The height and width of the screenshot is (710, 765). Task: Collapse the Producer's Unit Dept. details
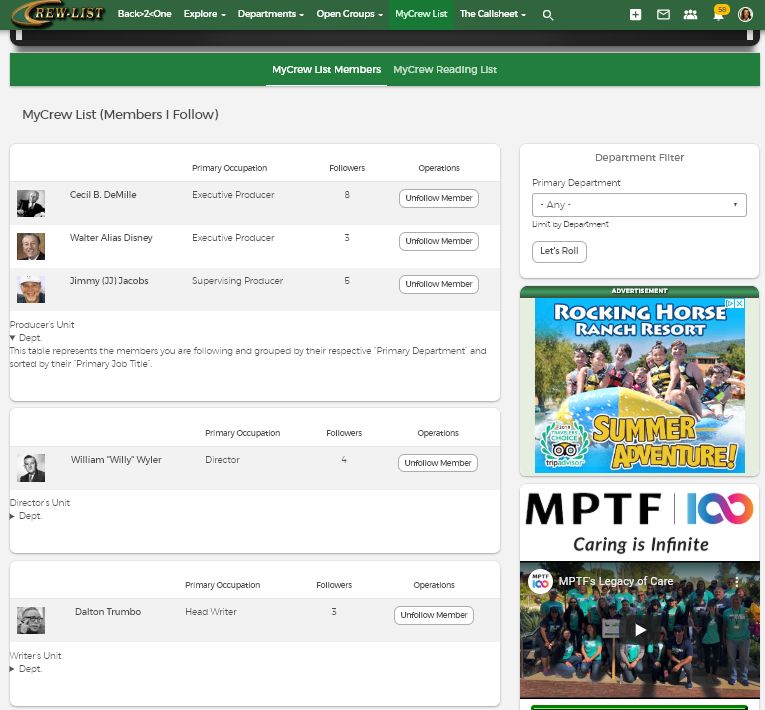point(13,338)
